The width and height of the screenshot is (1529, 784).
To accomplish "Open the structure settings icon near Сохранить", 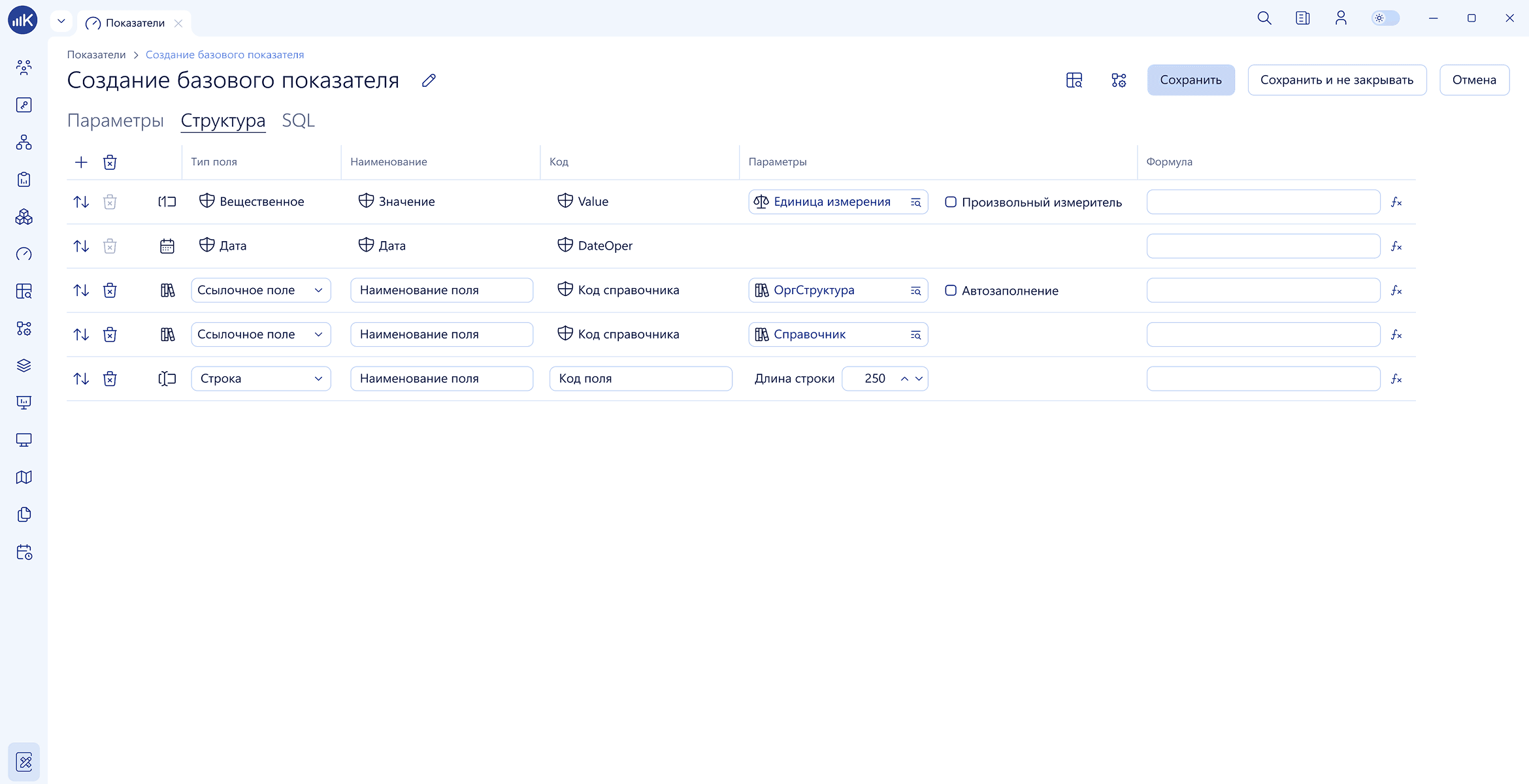I will pyautogui.click(x=1119, y=80).
